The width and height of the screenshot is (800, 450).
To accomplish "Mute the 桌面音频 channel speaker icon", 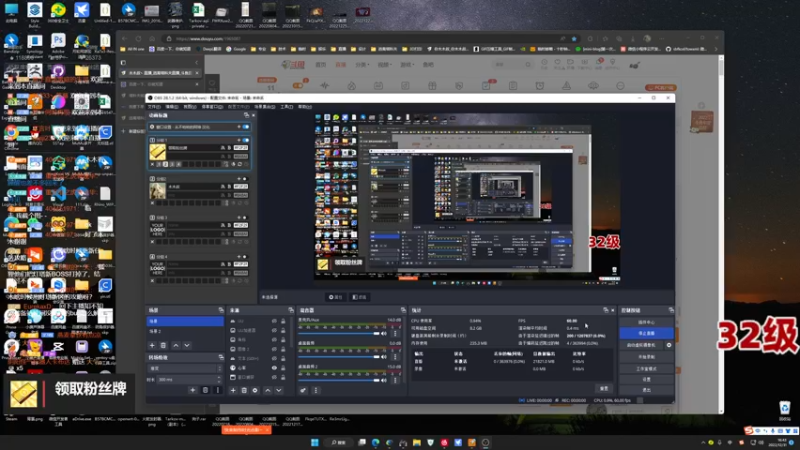I will coord(384,357).
